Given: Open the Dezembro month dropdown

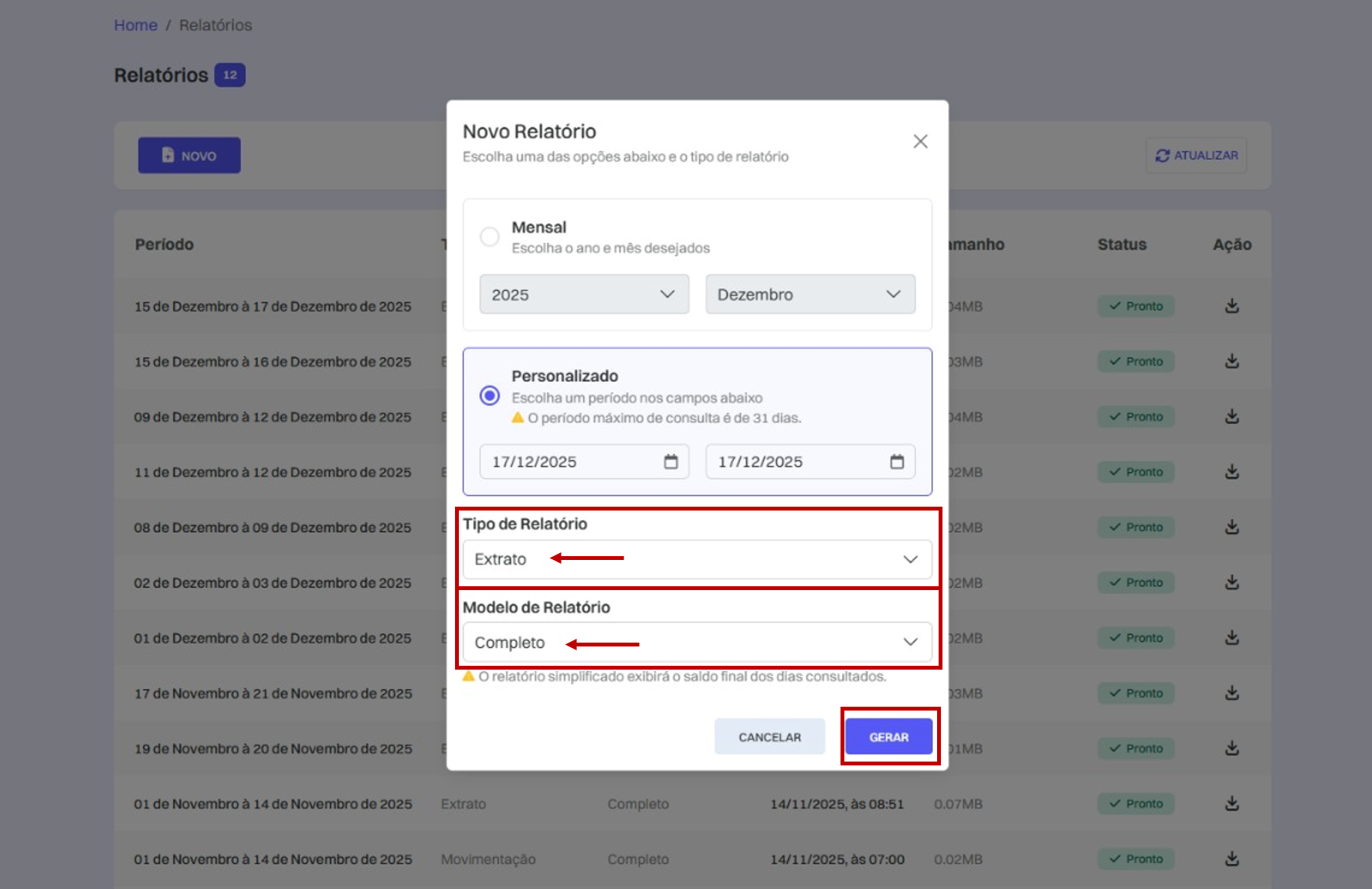Looking at the screenshot, I should coord(810,294).
